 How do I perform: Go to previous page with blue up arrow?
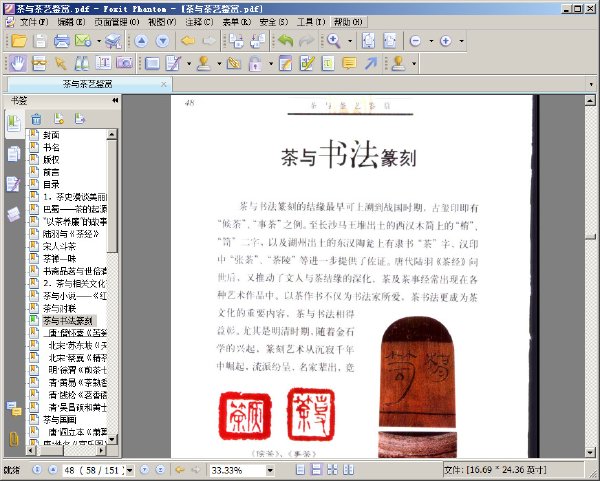[141, 41]
